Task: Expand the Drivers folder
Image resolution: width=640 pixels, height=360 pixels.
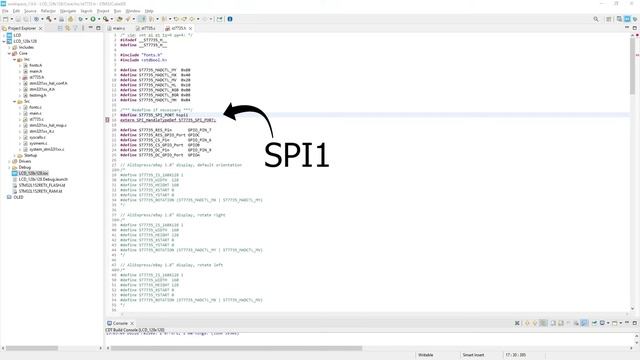Action: [9, 161]
